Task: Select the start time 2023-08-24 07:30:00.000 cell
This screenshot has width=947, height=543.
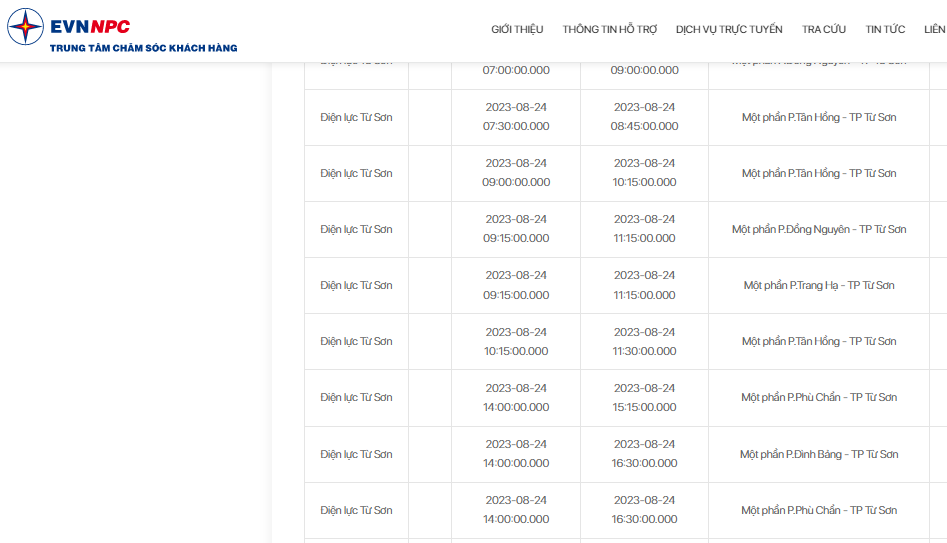Action: 516,117
